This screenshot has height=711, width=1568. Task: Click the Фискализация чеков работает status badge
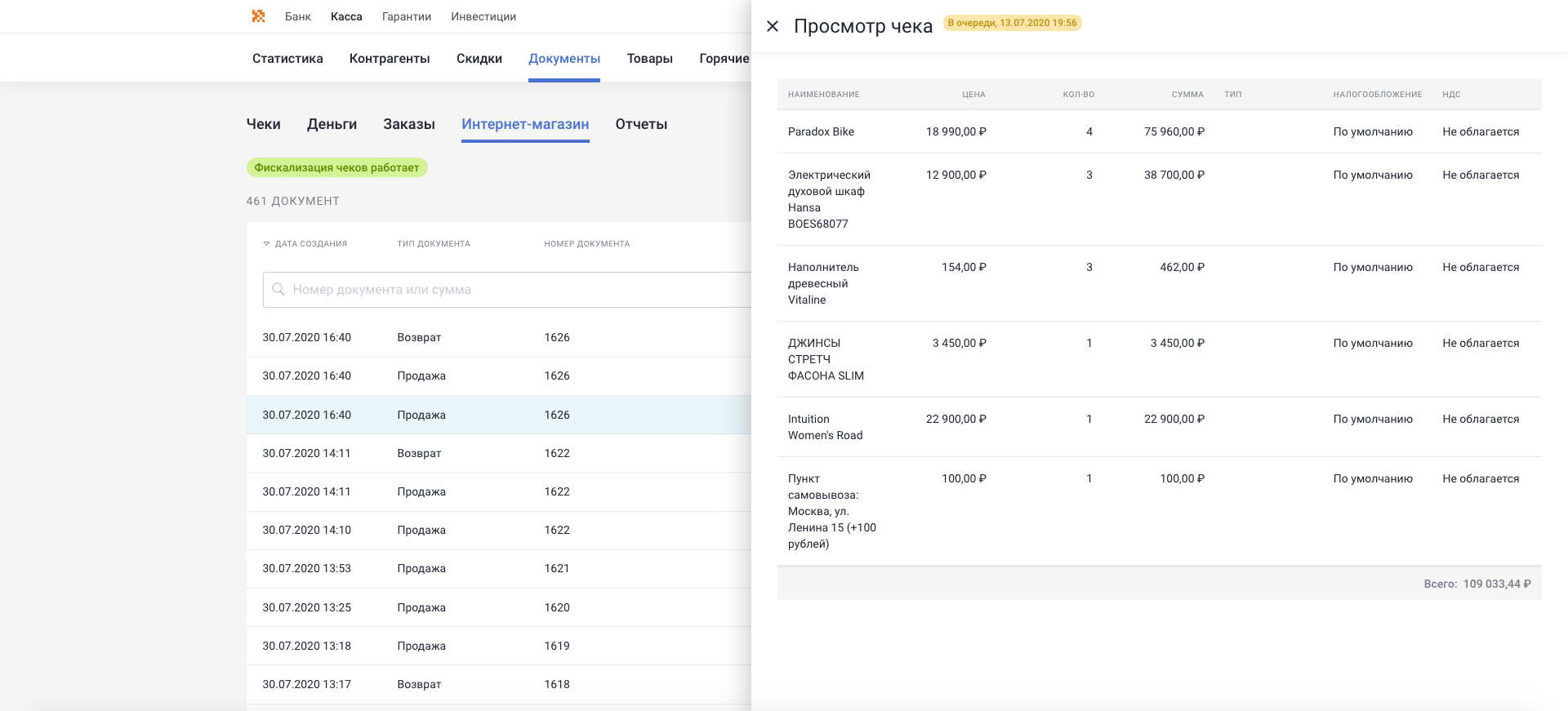click(x=336, y=168)
